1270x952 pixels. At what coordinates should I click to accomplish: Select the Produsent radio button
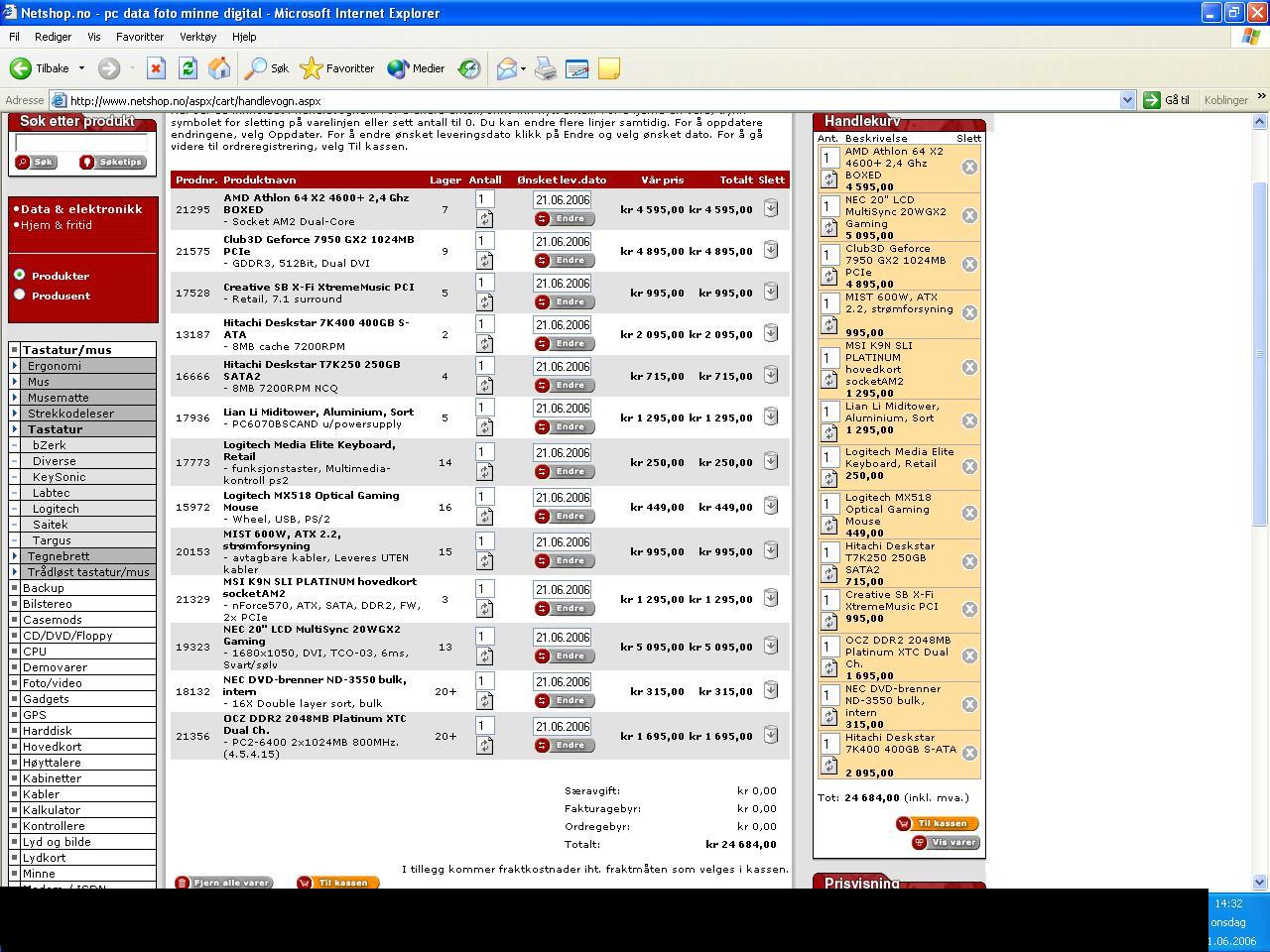point(19,295)
